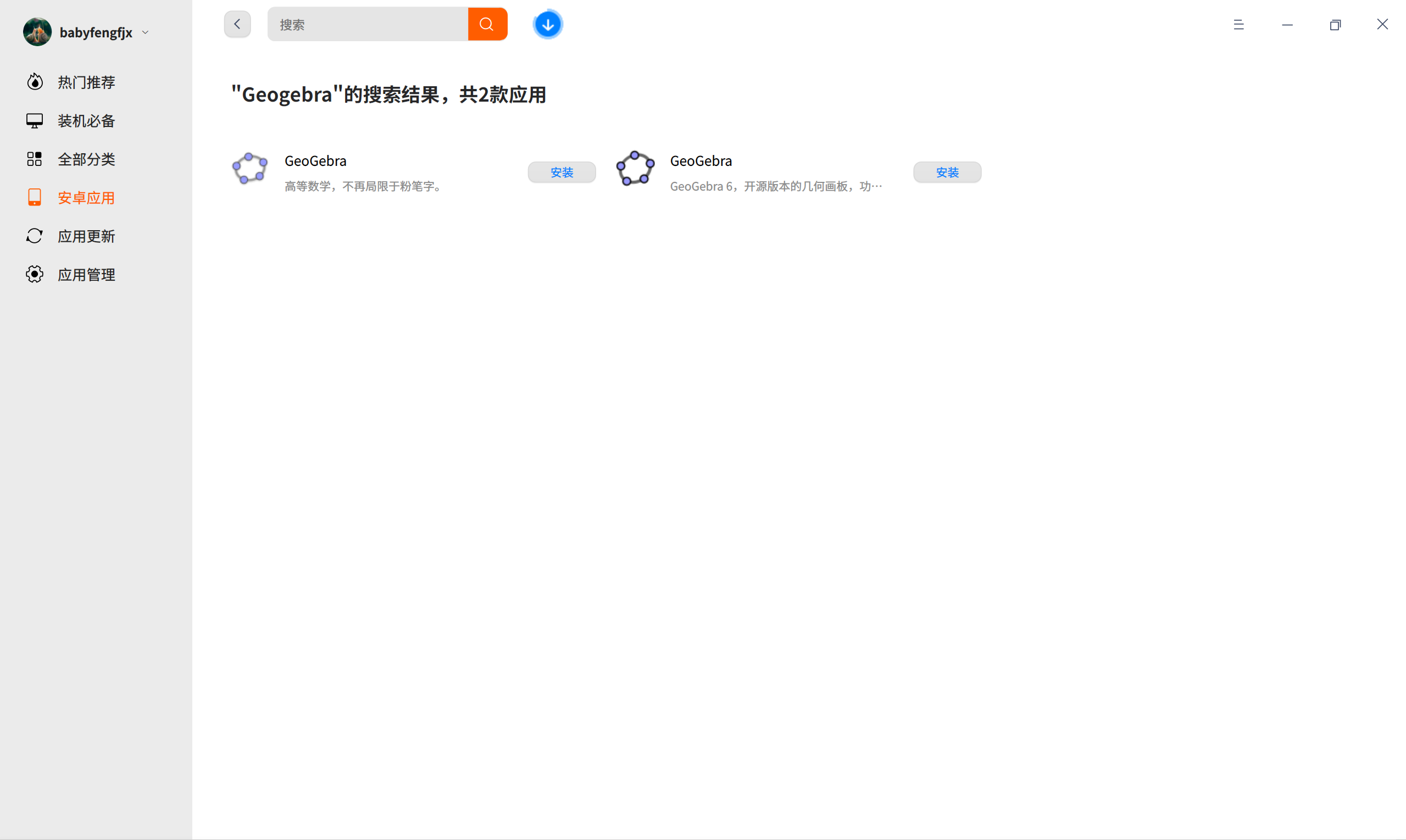Click the babyfengfjx user avatar
This screenshot has height=840, width=1406.
37,32
